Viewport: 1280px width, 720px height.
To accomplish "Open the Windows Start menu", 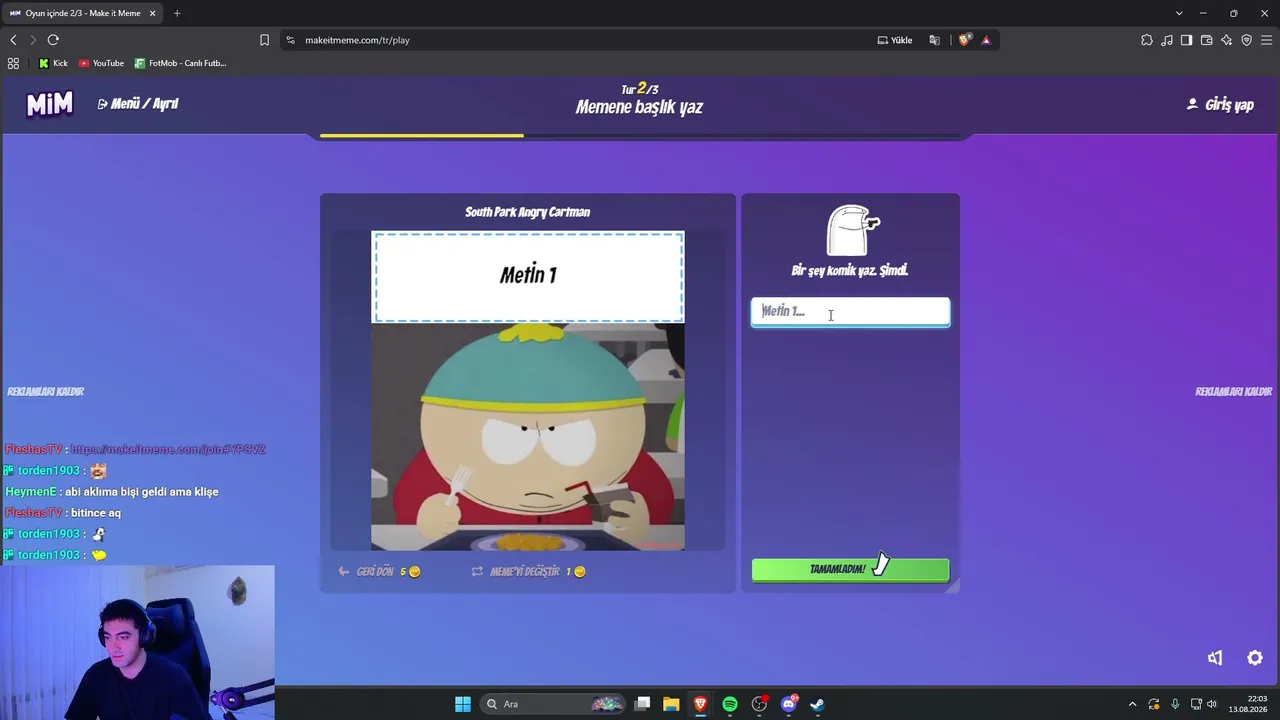I will [463, 704].
